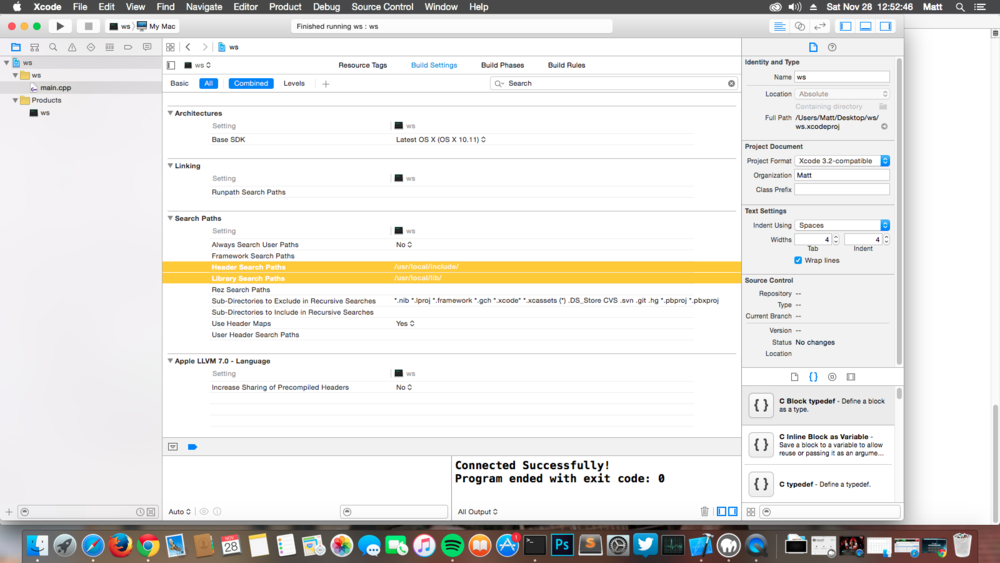Toggle the Navigator pane visibility
Image resolution: width=1000 pixels, height=563 pixels.
click(846, 26)
